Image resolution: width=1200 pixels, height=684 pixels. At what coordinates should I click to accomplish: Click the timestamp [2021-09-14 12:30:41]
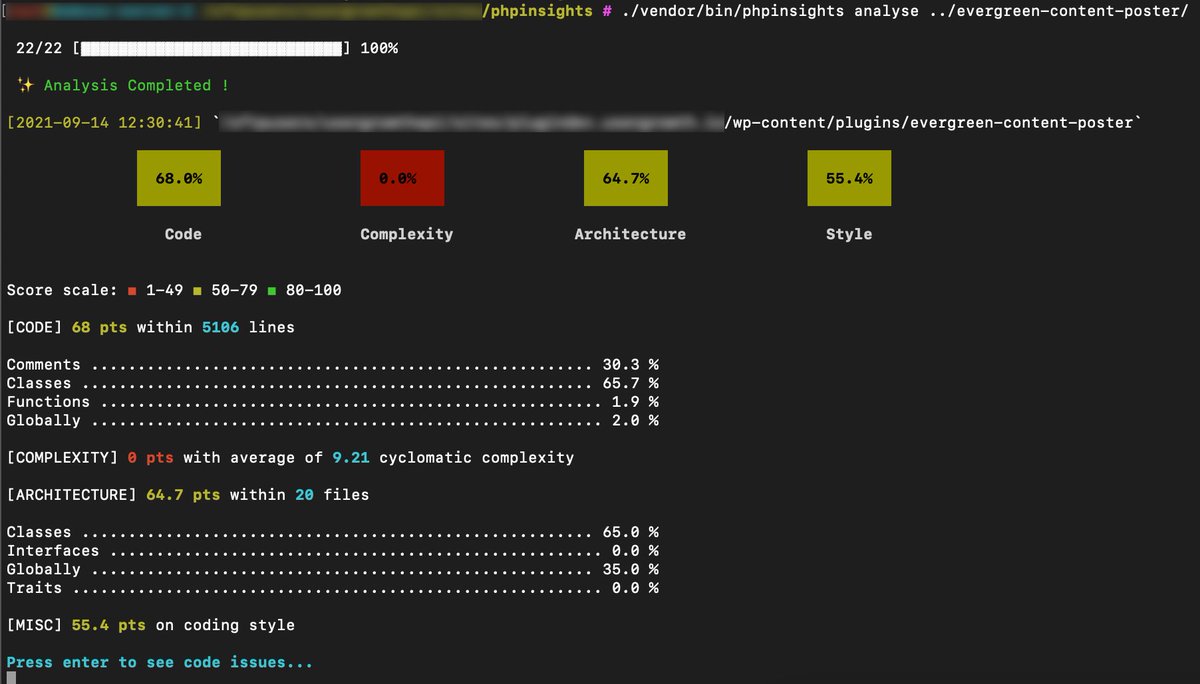[x=106, y=123]
